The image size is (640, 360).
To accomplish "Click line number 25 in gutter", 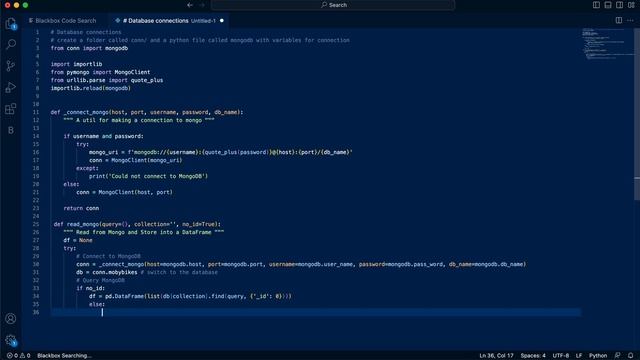I will coord(36,224).
